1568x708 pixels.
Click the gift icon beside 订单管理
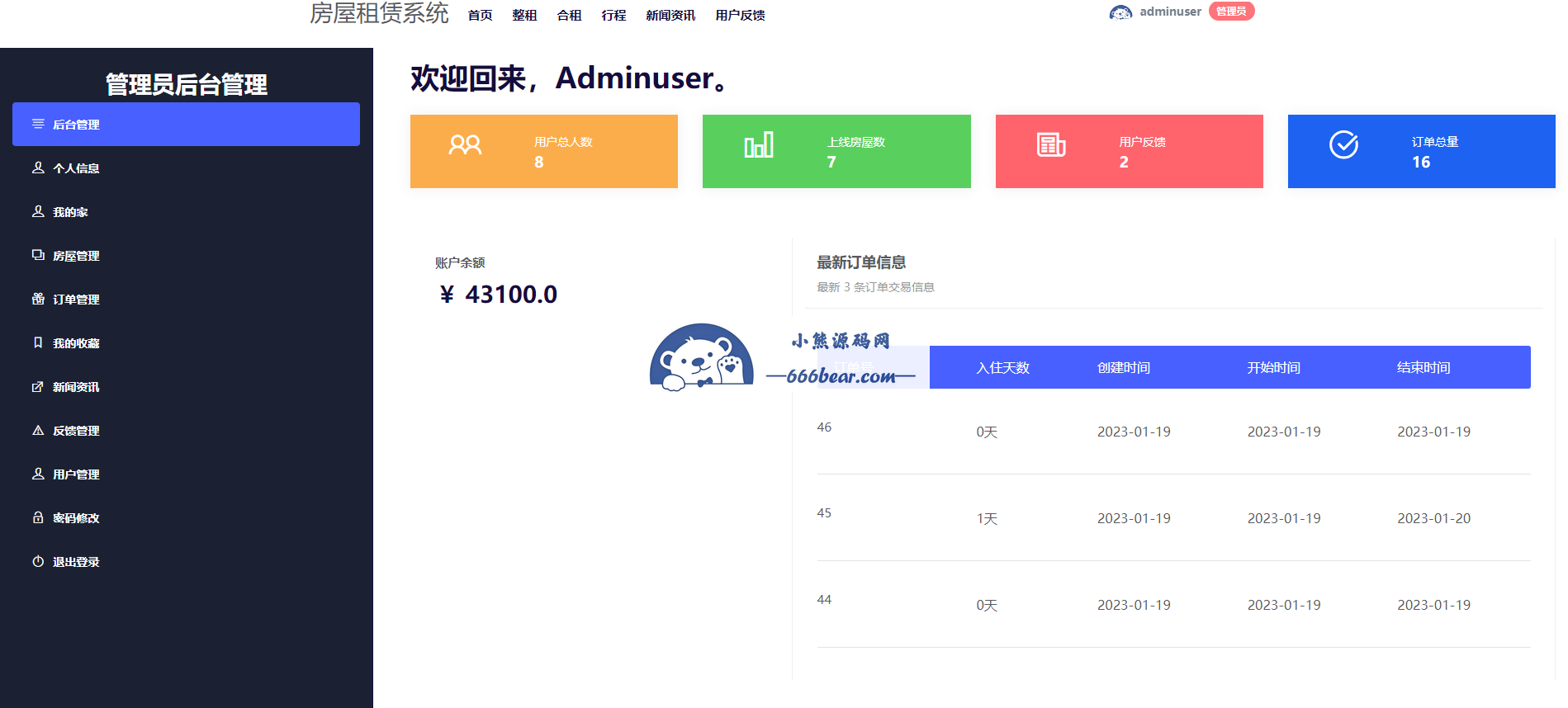click(38, 299)
